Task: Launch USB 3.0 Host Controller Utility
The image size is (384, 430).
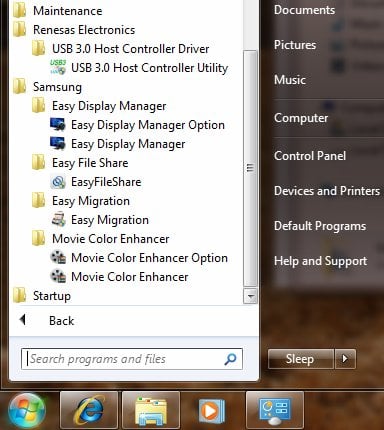Action: point(127,68)
